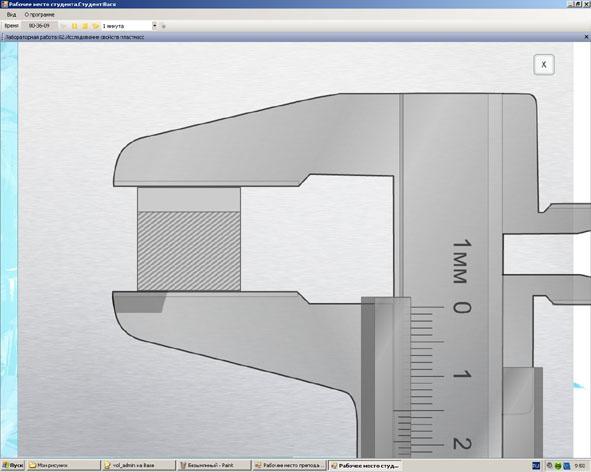Switch to Безымянный - Paint taskbar window
The width and height of the screenshot is (591, 472).
(215, 466)
